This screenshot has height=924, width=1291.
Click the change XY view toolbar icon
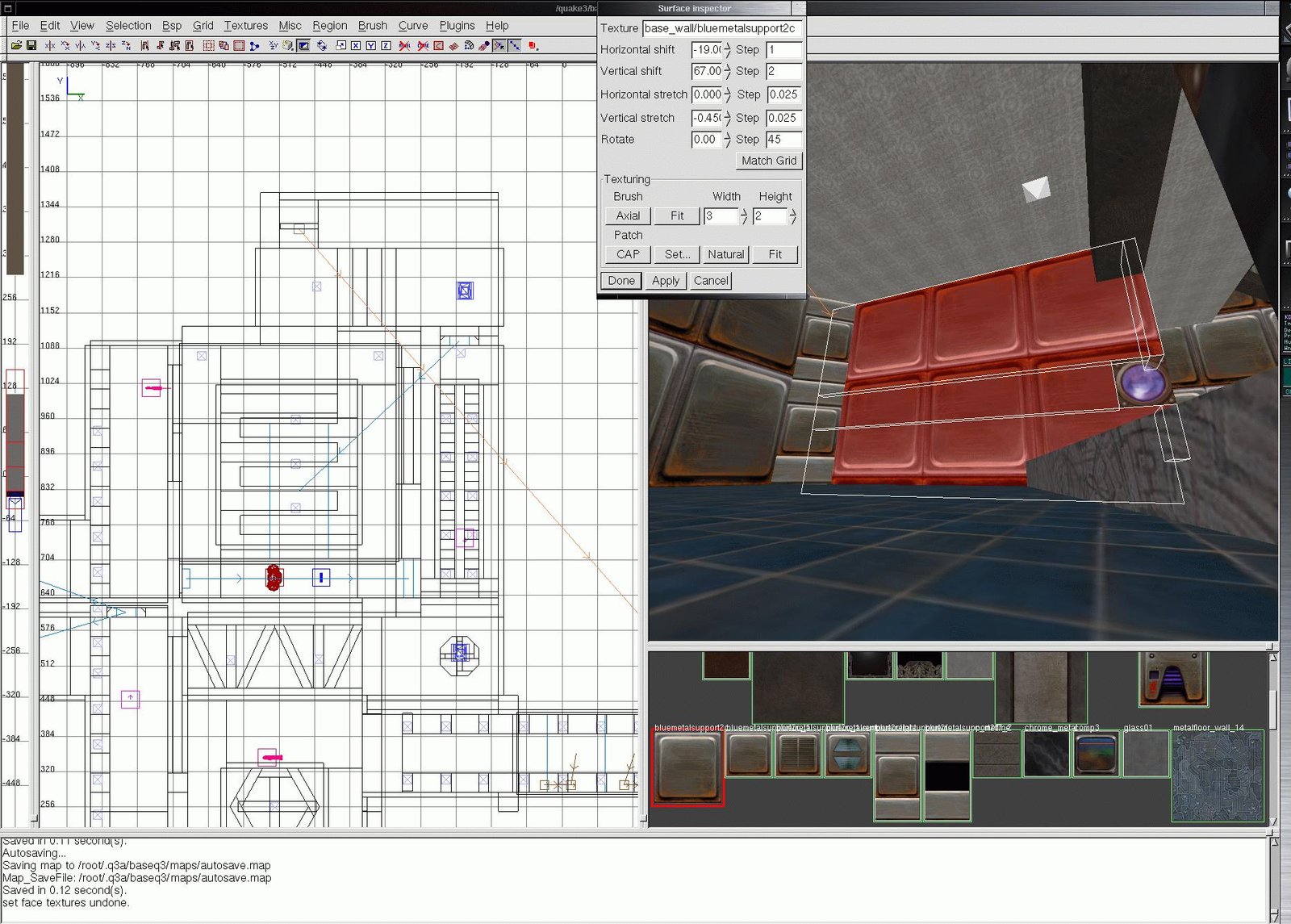point(274,45)
